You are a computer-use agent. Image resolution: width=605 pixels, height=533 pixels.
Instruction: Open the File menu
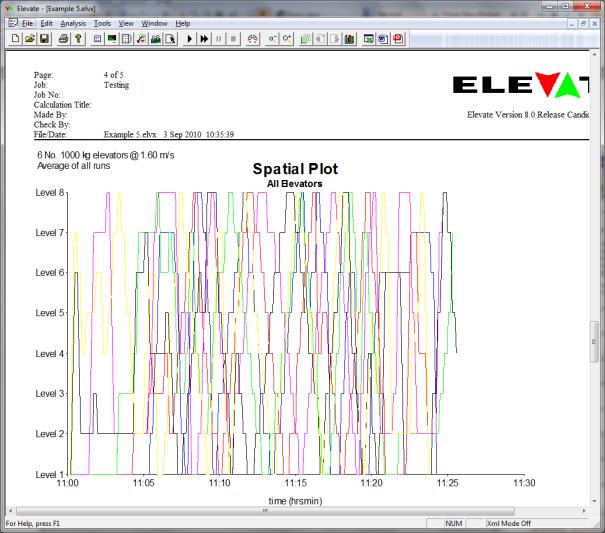tap(27, 22)
